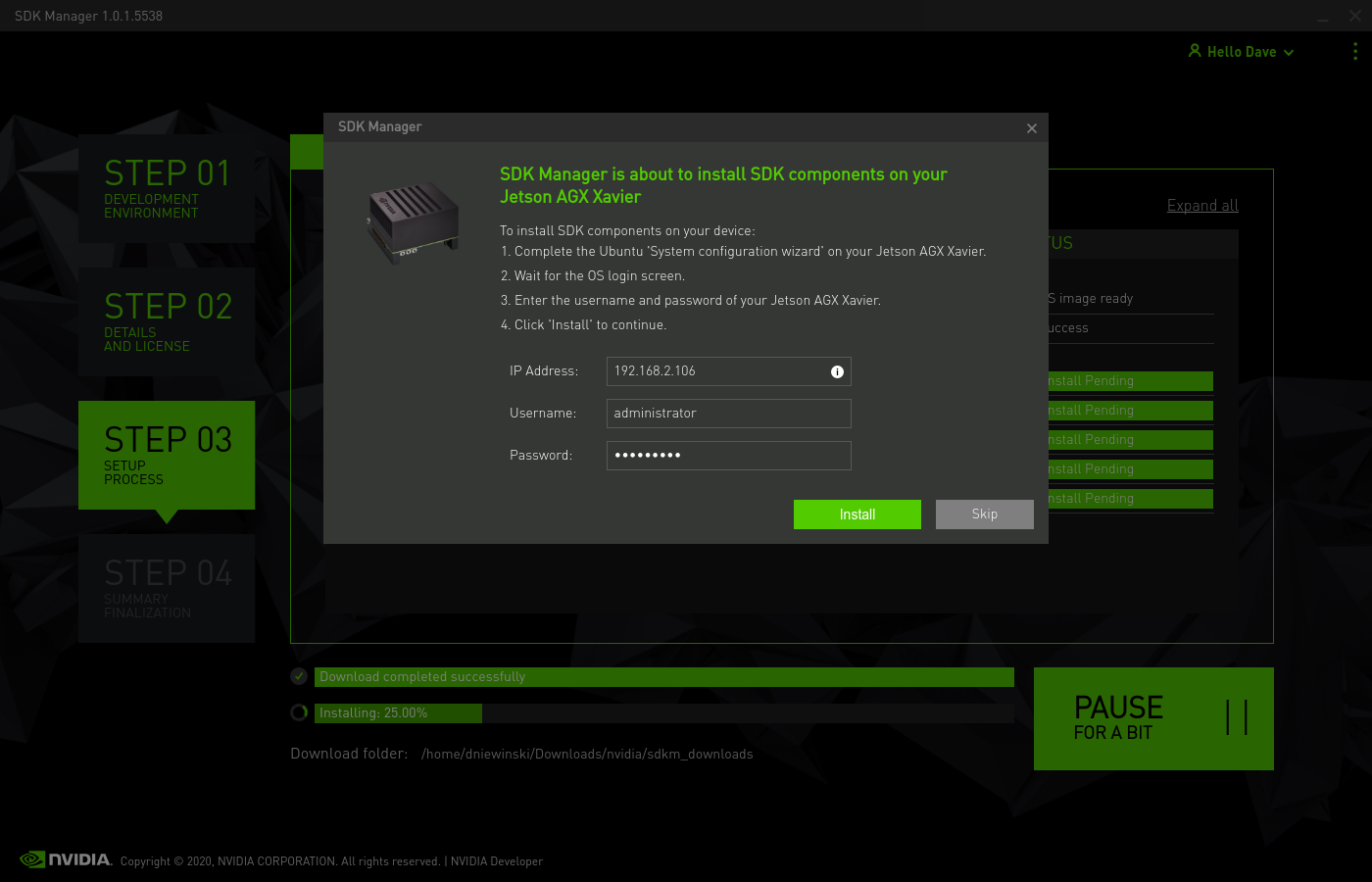Open the Hello Dave account dropdown
Viewport: 1372px width, 882px height.
coord(1241,52)
